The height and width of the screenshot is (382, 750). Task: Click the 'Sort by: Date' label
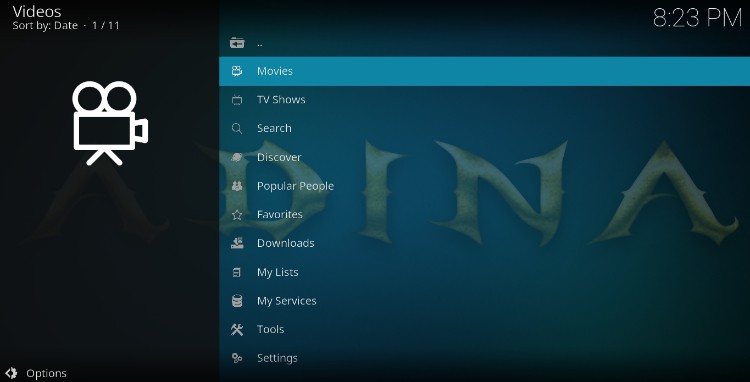[45, 26]
